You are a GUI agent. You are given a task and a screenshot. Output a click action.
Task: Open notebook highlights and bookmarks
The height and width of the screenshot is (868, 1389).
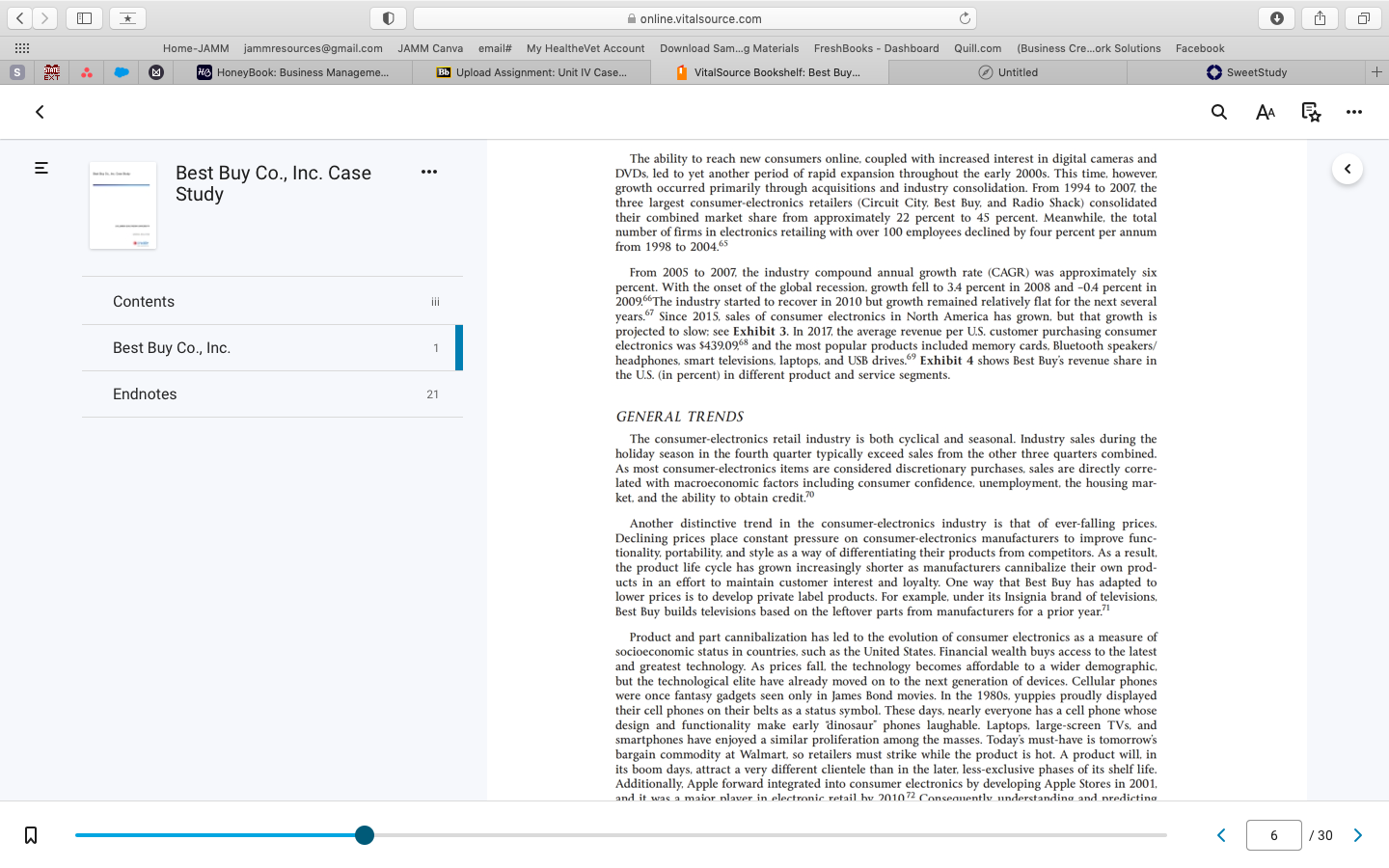point(1311,112)
